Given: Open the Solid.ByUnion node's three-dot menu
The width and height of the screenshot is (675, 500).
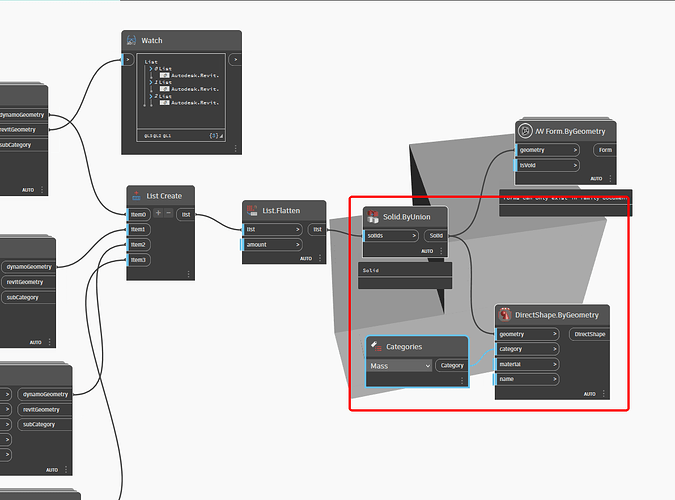Looking at the screenshot, I should [441, 251].
